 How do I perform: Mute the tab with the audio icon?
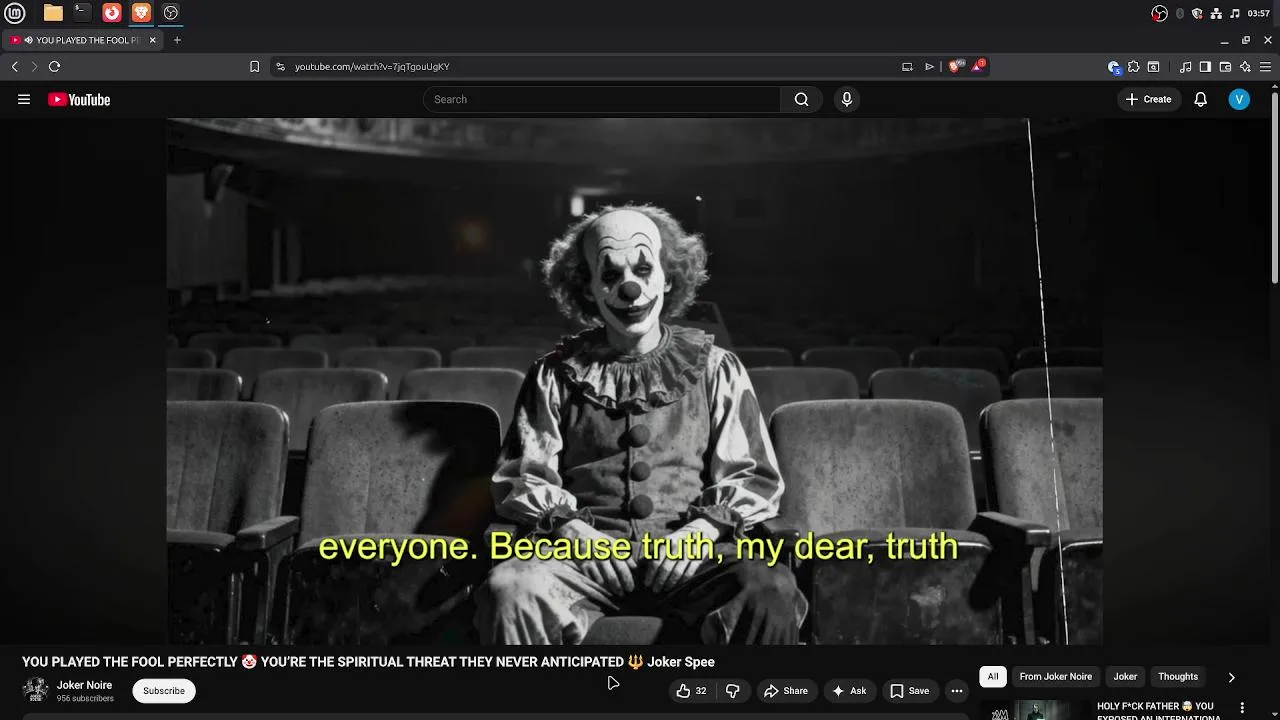tap(28, 40)
